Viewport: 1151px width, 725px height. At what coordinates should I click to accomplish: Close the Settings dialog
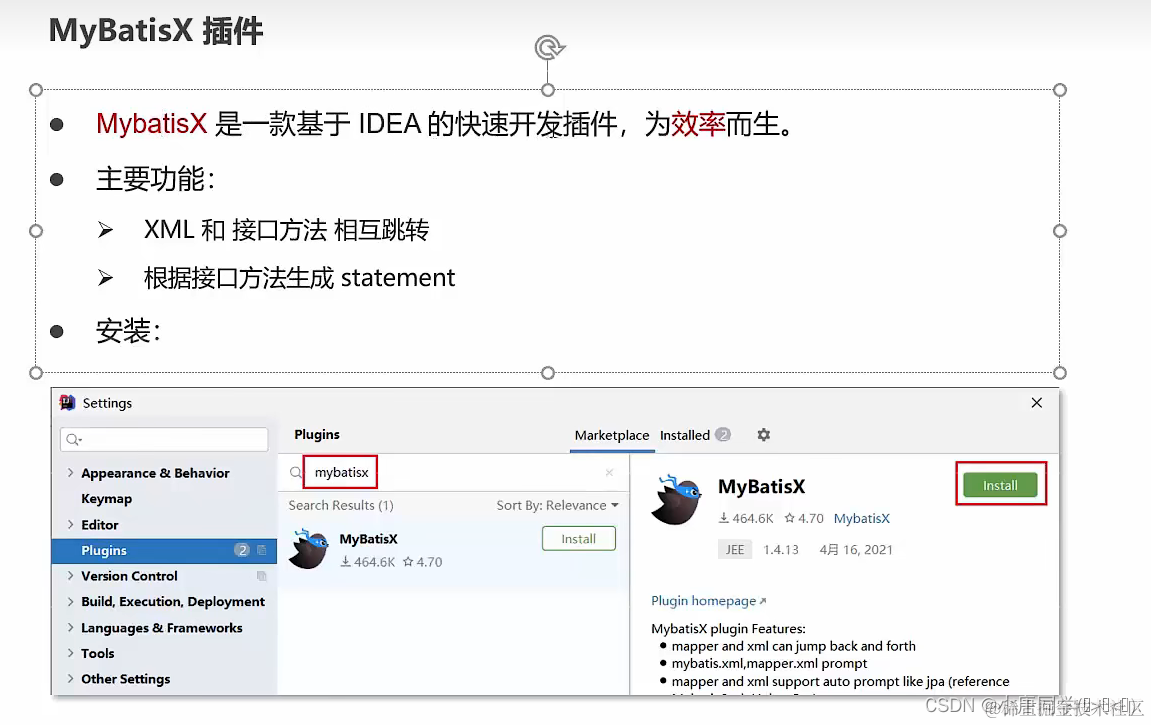1036,403
